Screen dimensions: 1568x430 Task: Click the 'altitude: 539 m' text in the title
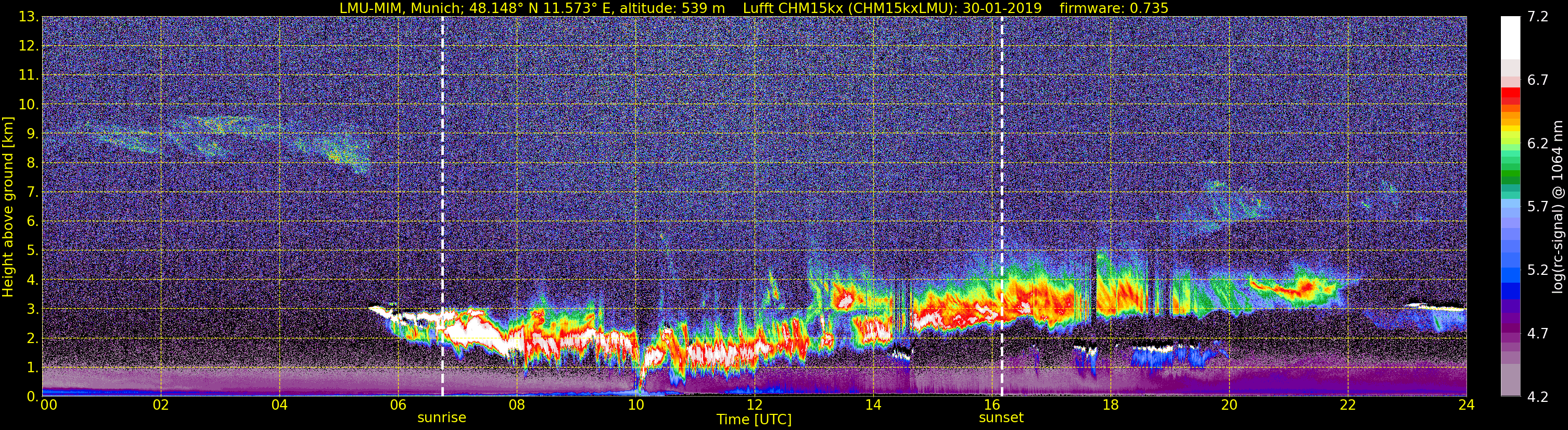coord(672,8)
